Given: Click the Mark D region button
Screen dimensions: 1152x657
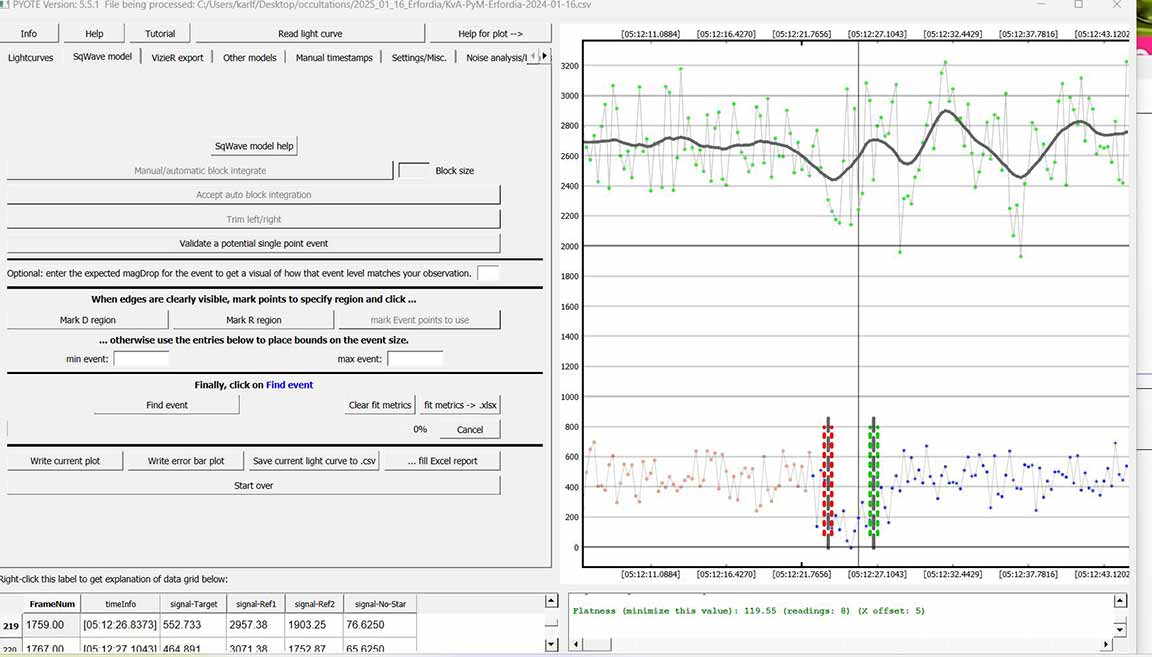Looking at the screenshot, I should [87, 320].
